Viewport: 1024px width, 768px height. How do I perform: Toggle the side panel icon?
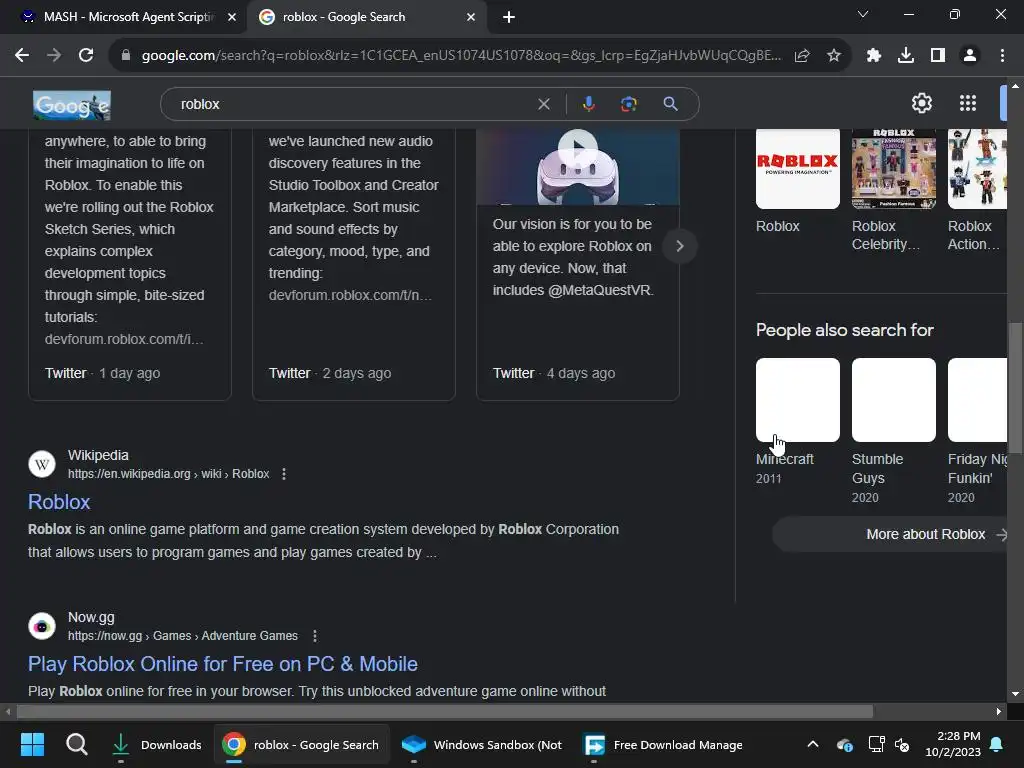(938, 56)
